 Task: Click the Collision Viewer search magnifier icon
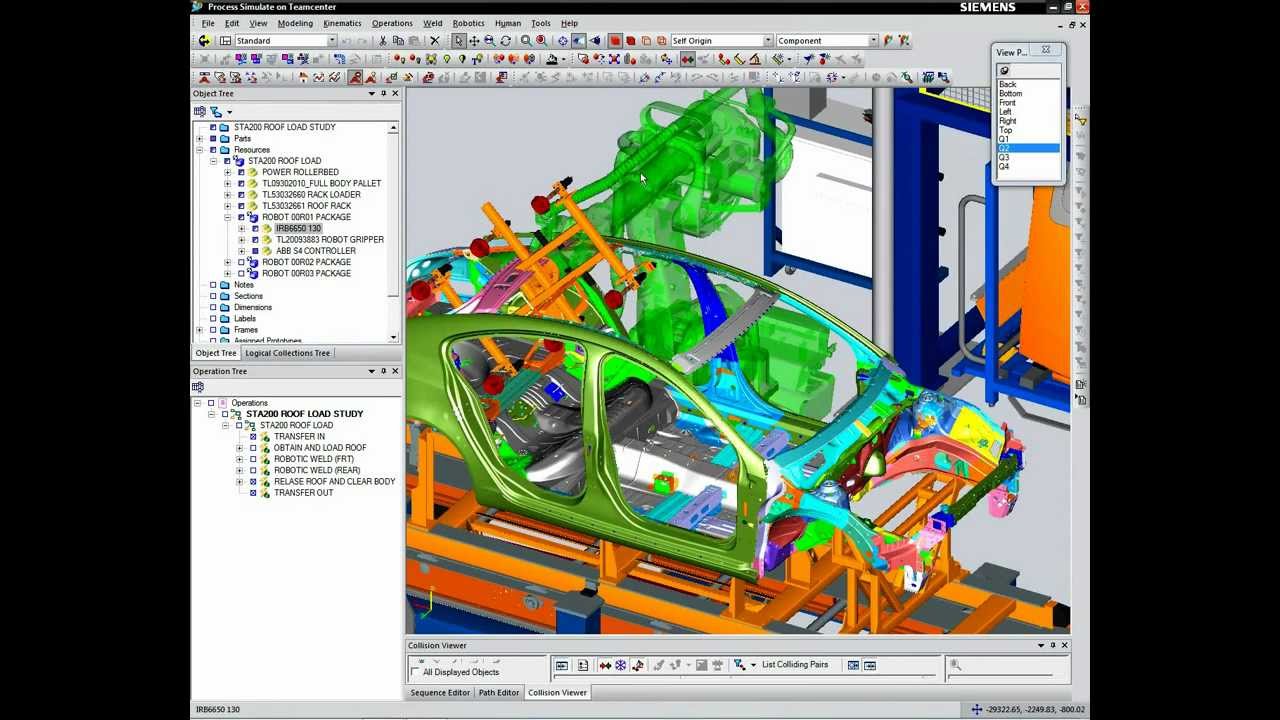pyautogui.click(x=955, y=665)
